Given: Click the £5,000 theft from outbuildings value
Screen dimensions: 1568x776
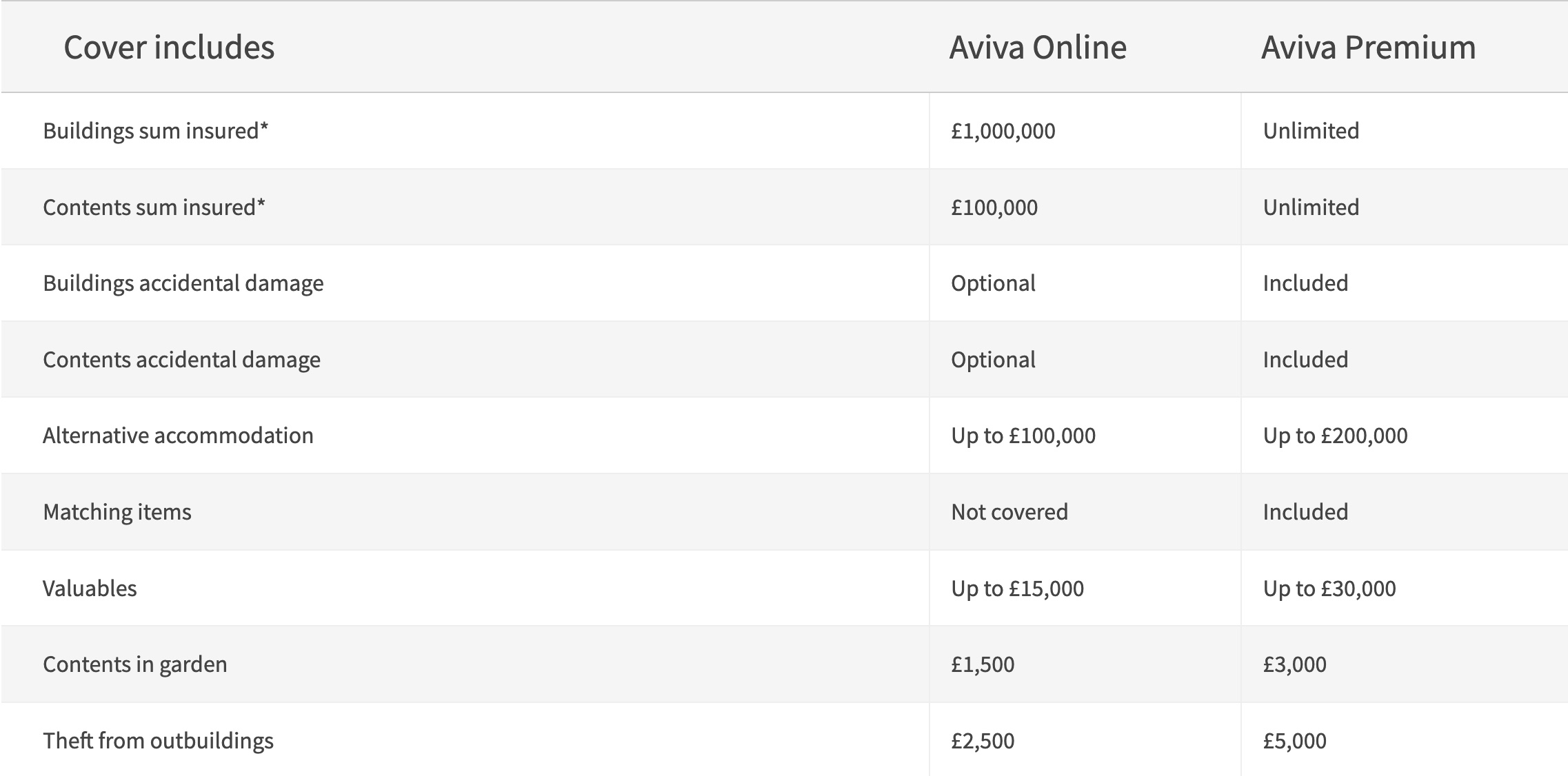Looking at the screenshot, I should [x=1294, y=741].
